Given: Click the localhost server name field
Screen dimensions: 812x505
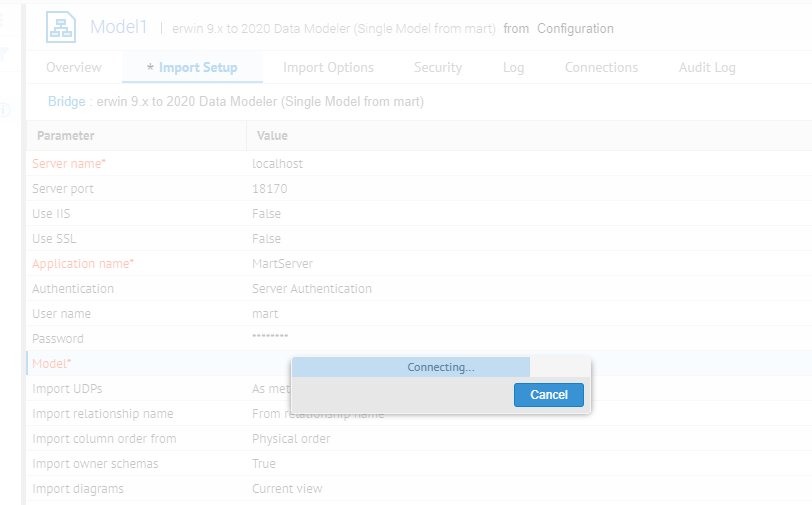Looking at the screenshot, I should tap(277, 164).
